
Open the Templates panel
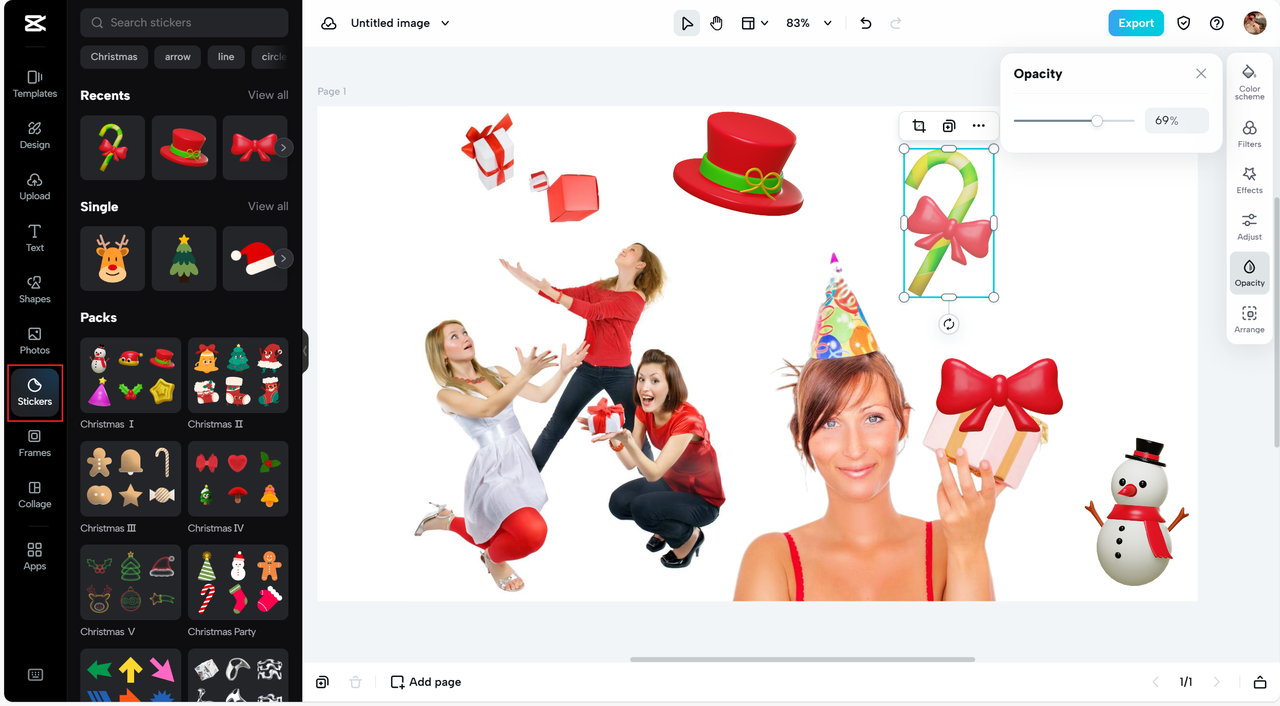[35, 84]
